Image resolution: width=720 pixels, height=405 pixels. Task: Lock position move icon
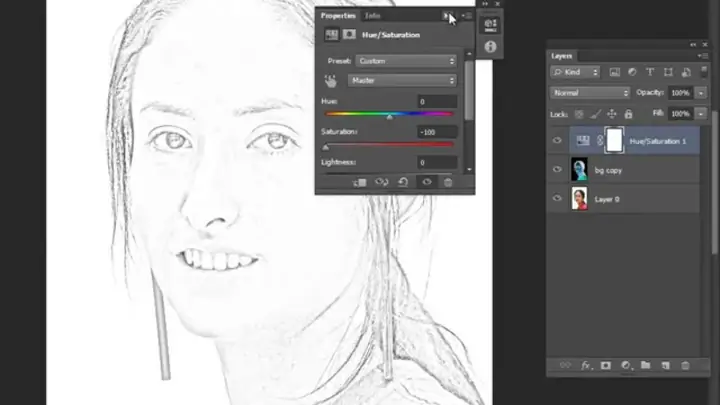click(x=612, y=114)
